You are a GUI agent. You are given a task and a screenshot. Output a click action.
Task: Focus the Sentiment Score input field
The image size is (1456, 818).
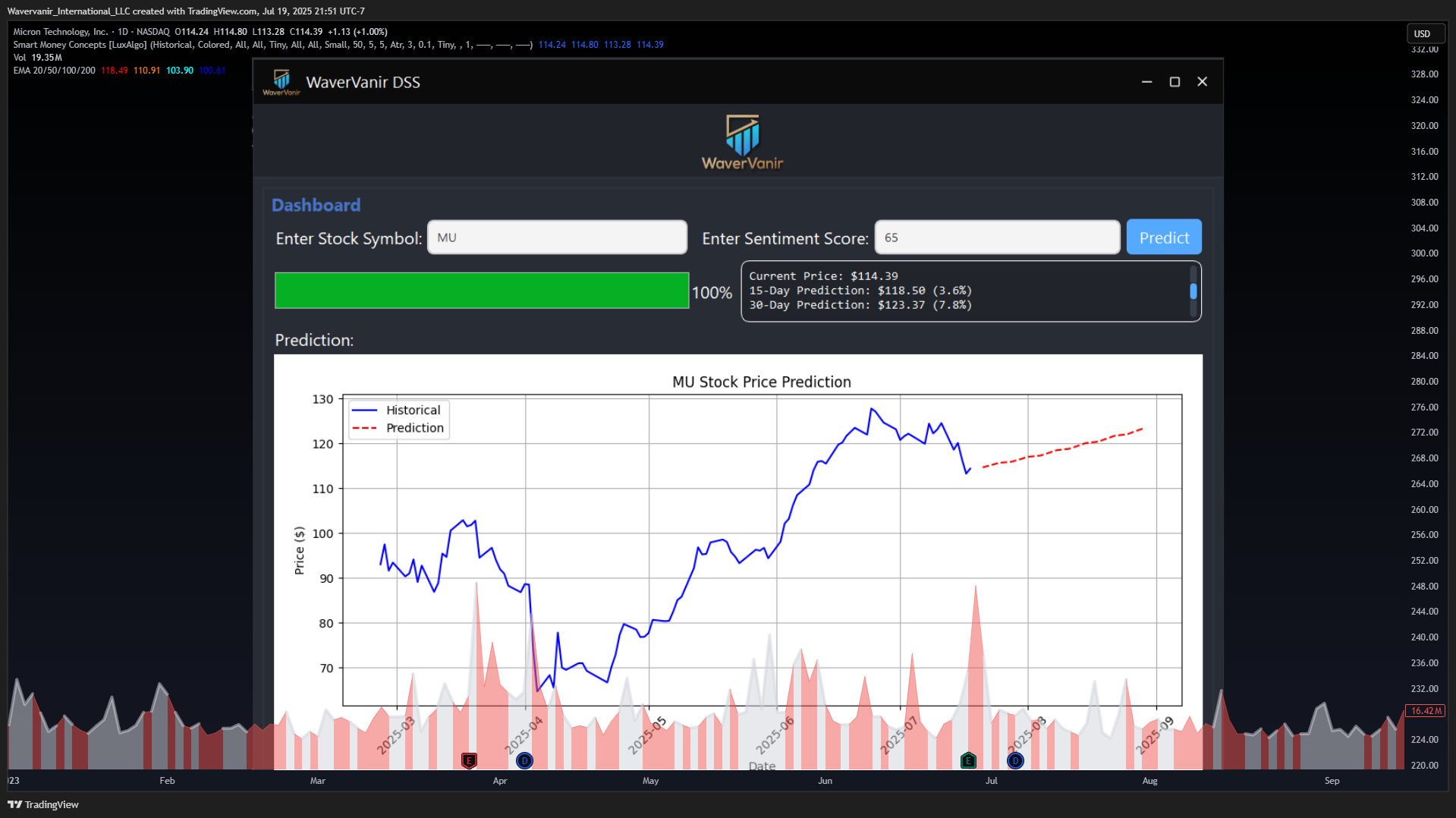pos(997,238)
